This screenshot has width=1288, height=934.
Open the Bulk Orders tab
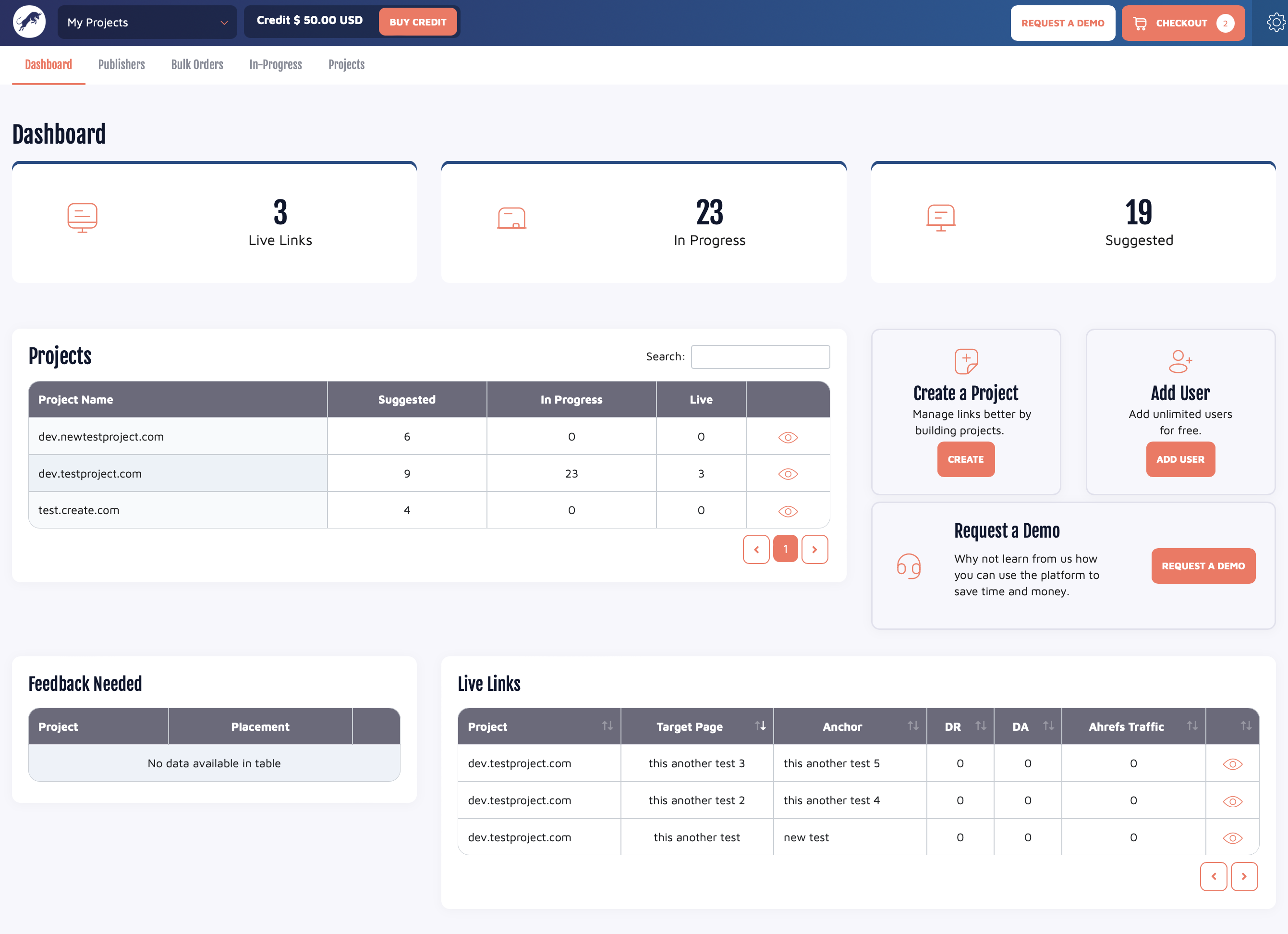(x=197, y=64)
